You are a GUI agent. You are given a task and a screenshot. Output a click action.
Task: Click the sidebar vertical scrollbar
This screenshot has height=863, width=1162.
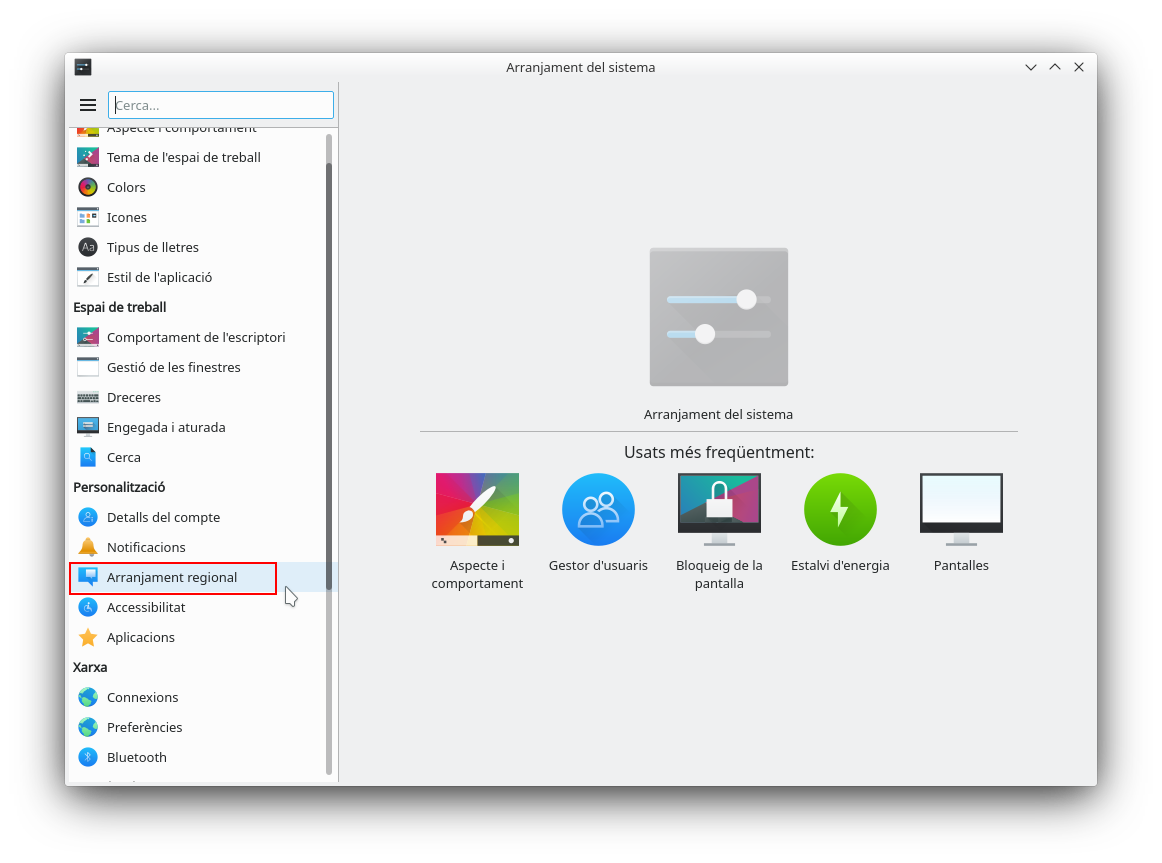[x=329, y=450]
